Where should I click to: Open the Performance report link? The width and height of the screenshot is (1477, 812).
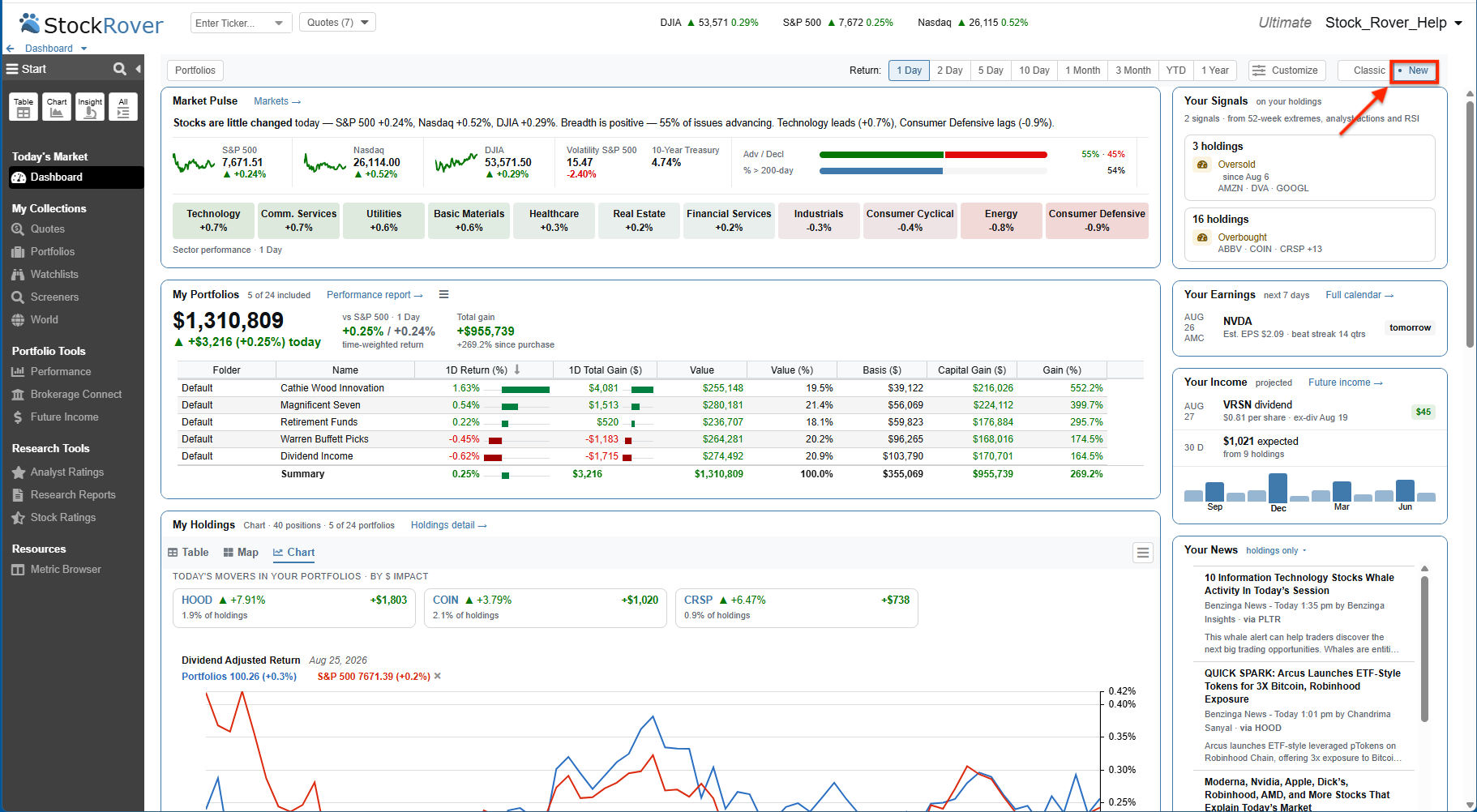pos(375,295)
